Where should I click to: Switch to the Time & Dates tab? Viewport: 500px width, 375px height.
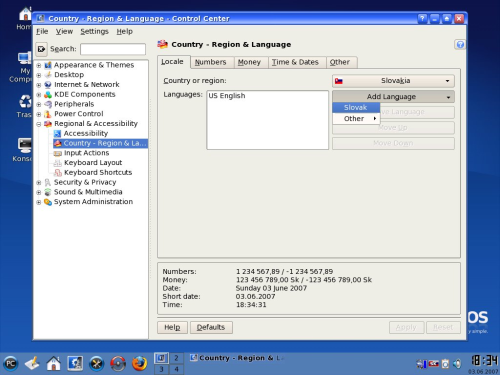click(x=297, y=62)
